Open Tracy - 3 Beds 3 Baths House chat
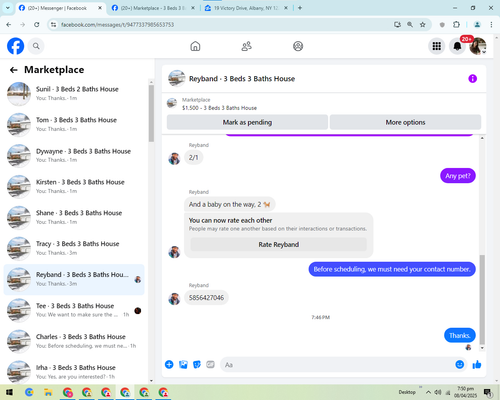This screenshot has width=500, height=400. (74, 248)
